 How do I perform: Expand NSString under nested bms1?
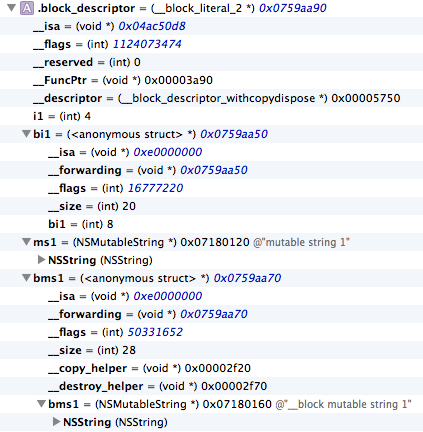[x=56, y=422]
